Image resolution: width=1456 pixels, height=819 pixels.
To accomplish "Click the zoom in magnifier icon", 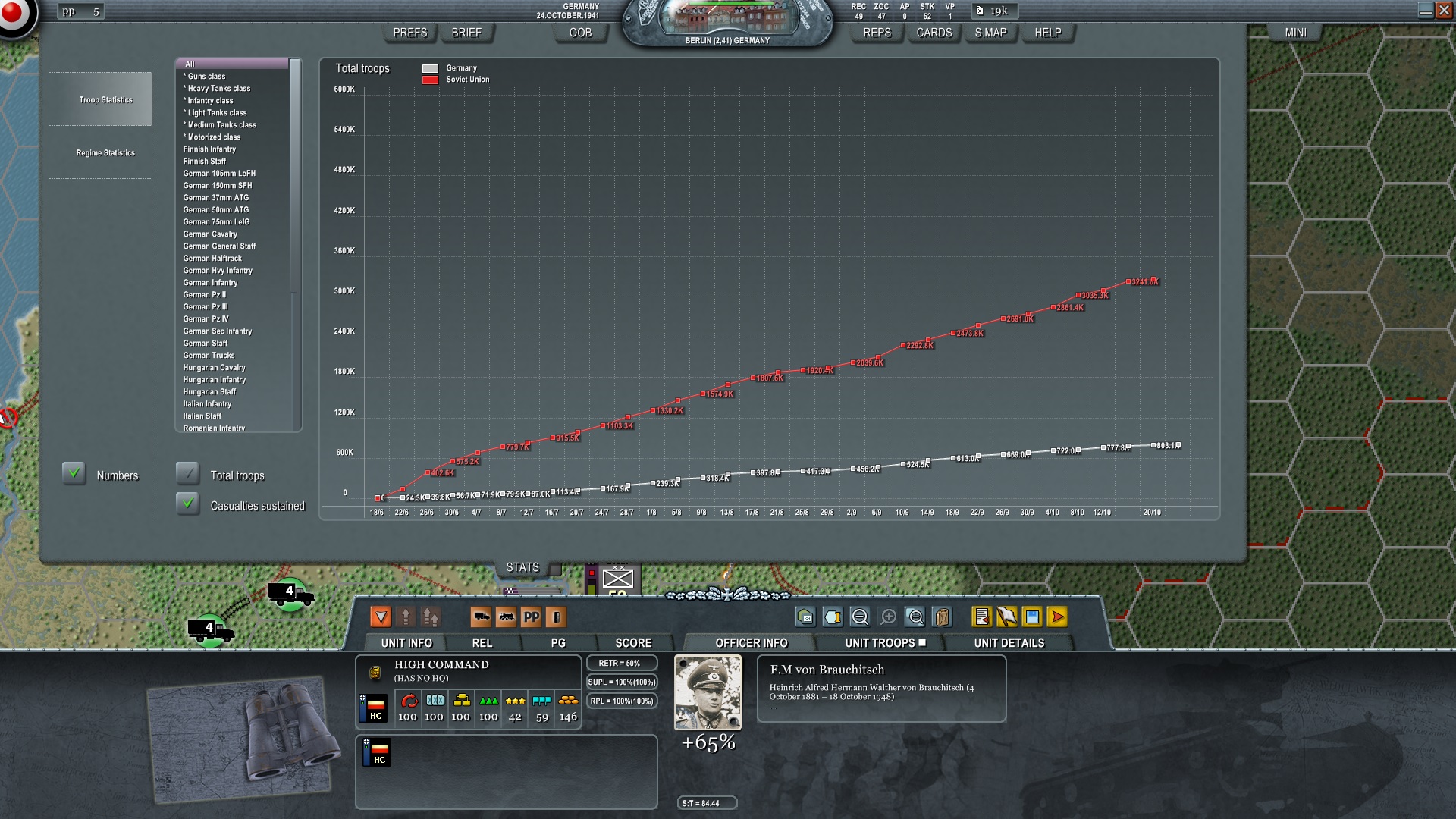I will pos(888,617).
